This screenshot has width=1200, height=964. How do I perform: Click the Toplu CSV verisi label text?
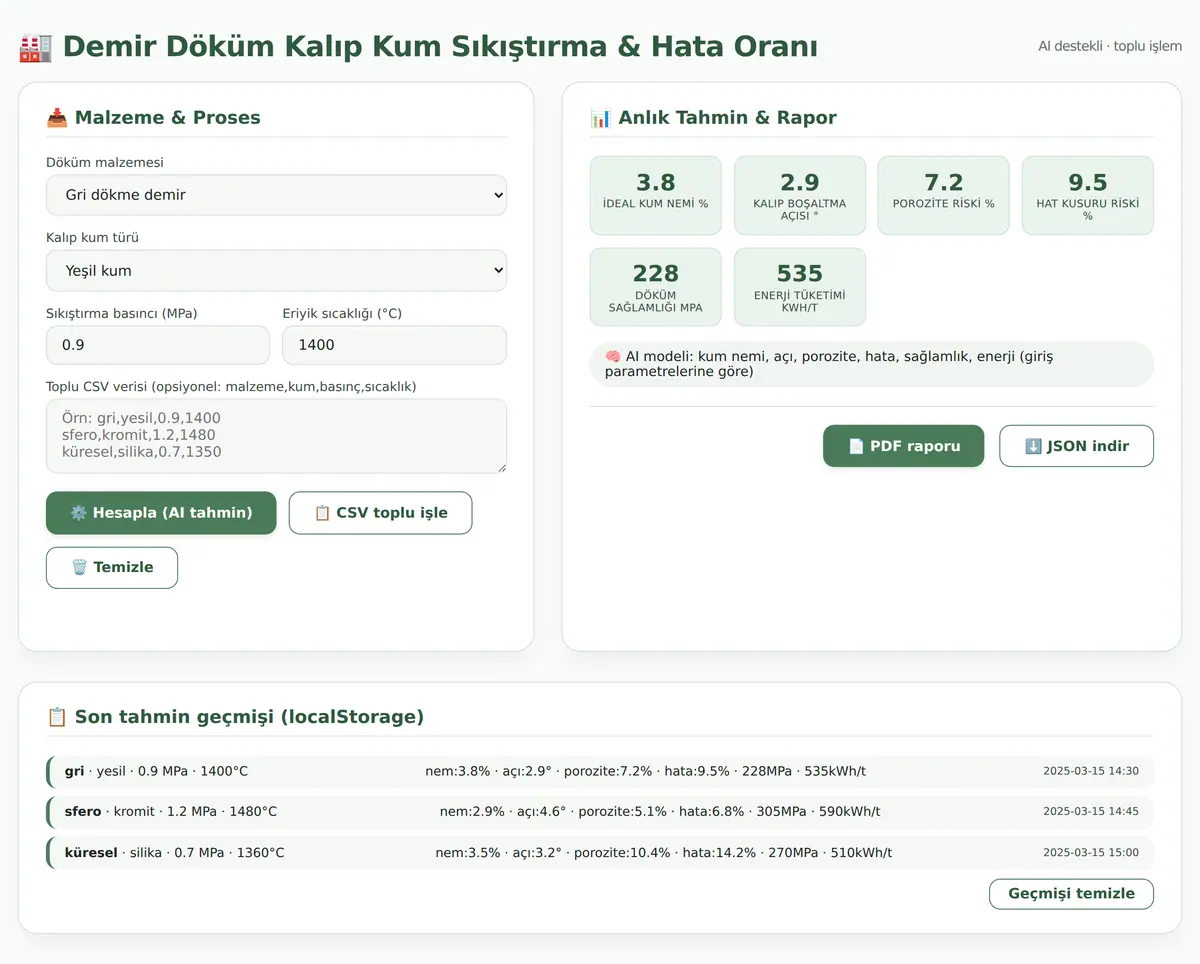pyautogui.click(x=231, y=387)
